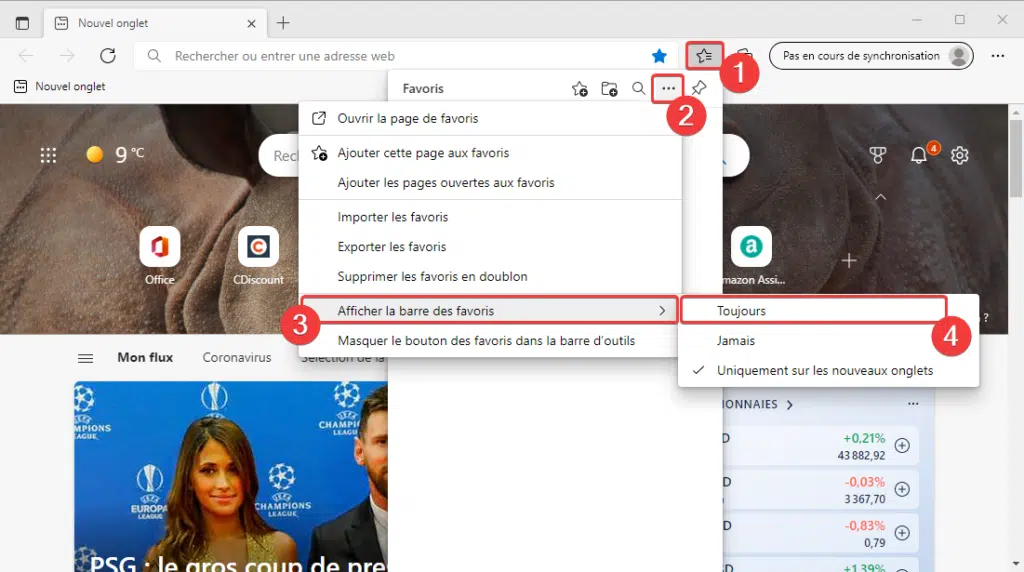Open Favorites panel more options button
Screen dimensions: 1024x572
tap(668, 88)
